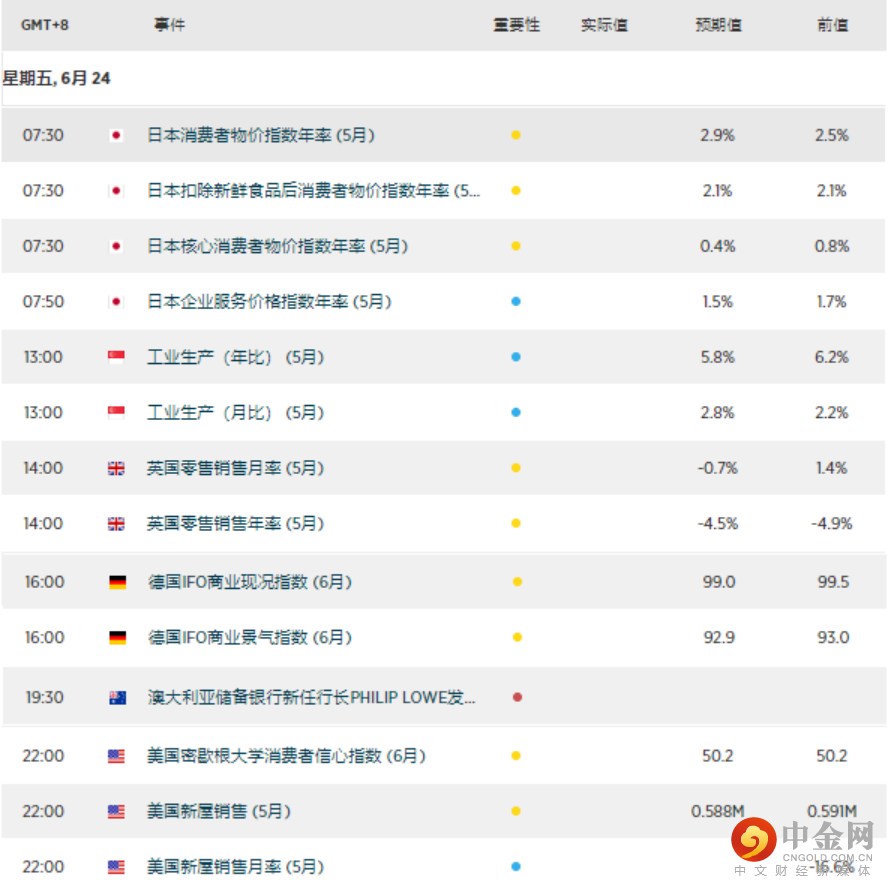This screenshot has height=889, width=888.
Task: Click forecast value 99.0
Action: pyautogui.click(x=719, y=582)
